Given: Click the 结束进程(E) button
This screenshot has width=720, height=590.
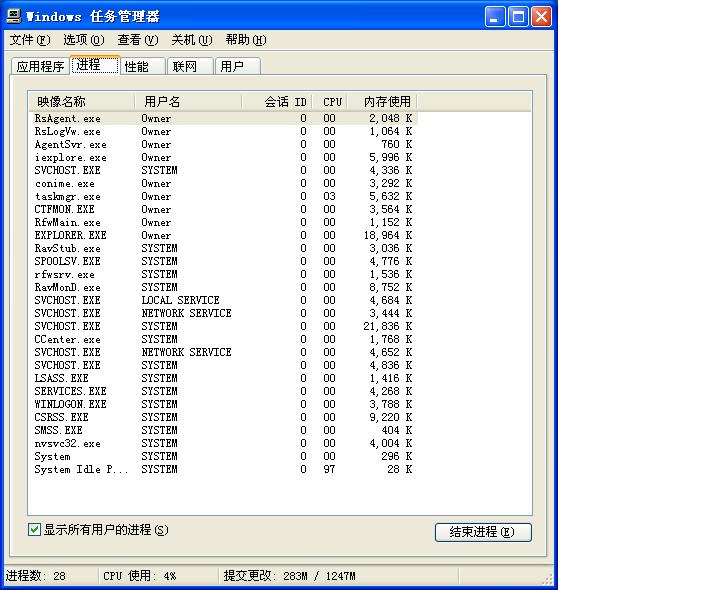Looking at the screenshot, I should coord(483,532).
